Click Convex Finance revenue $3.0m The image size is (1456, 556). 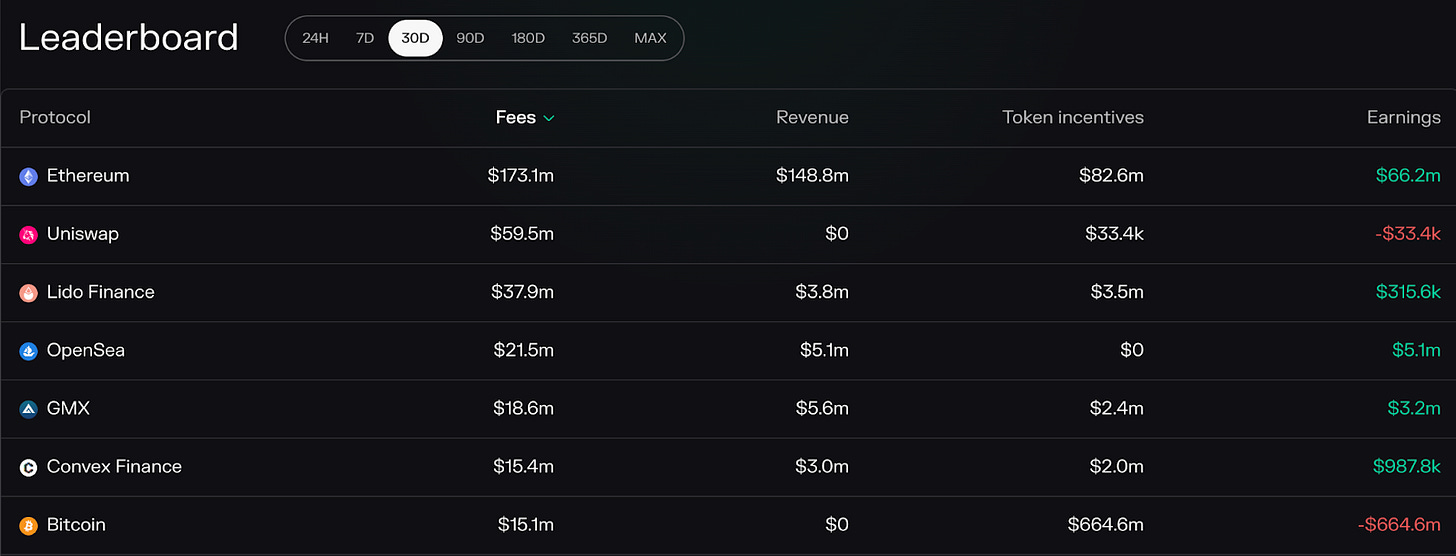[x=824, y=466]
